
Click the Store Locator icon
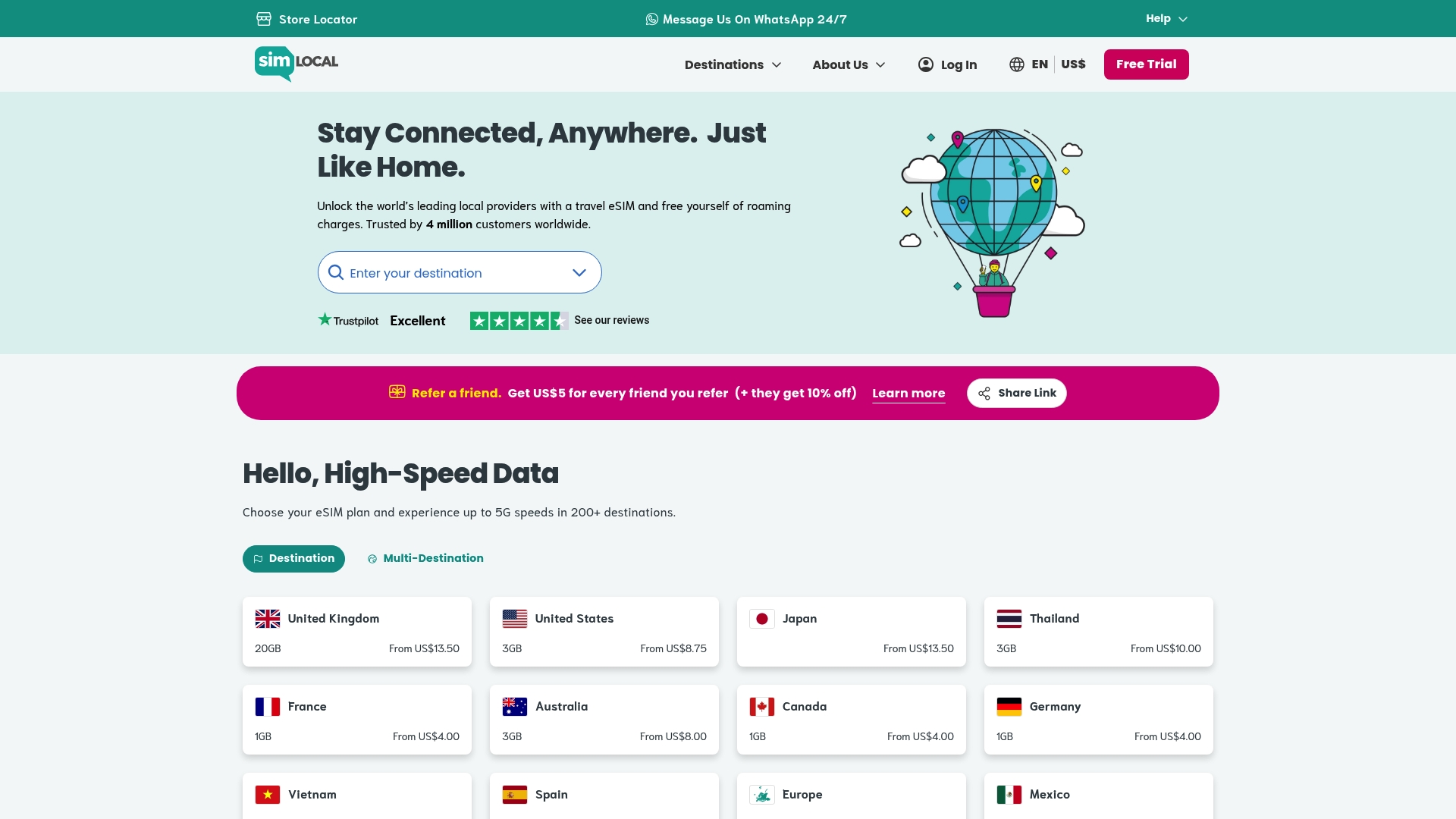tap(263, 19)
